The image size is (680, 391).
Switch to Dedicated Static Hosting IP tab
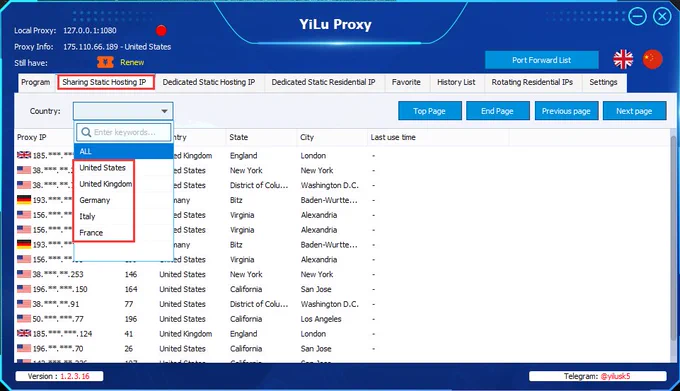click(209, 82)
